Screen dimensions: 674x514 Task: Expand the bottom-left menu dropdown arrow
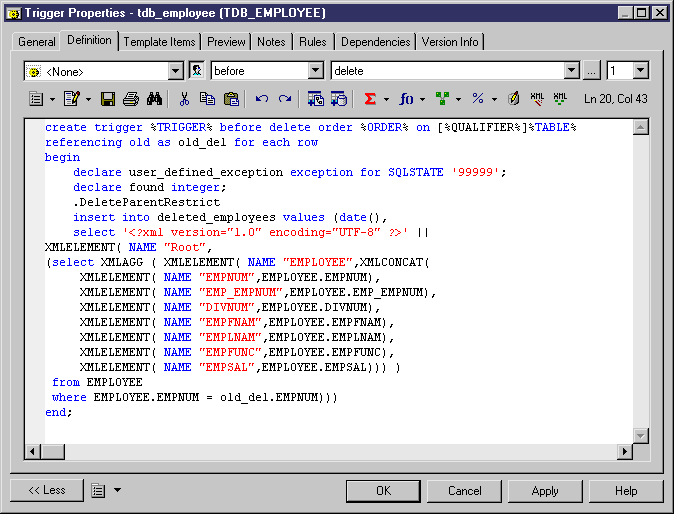(117, 490)
